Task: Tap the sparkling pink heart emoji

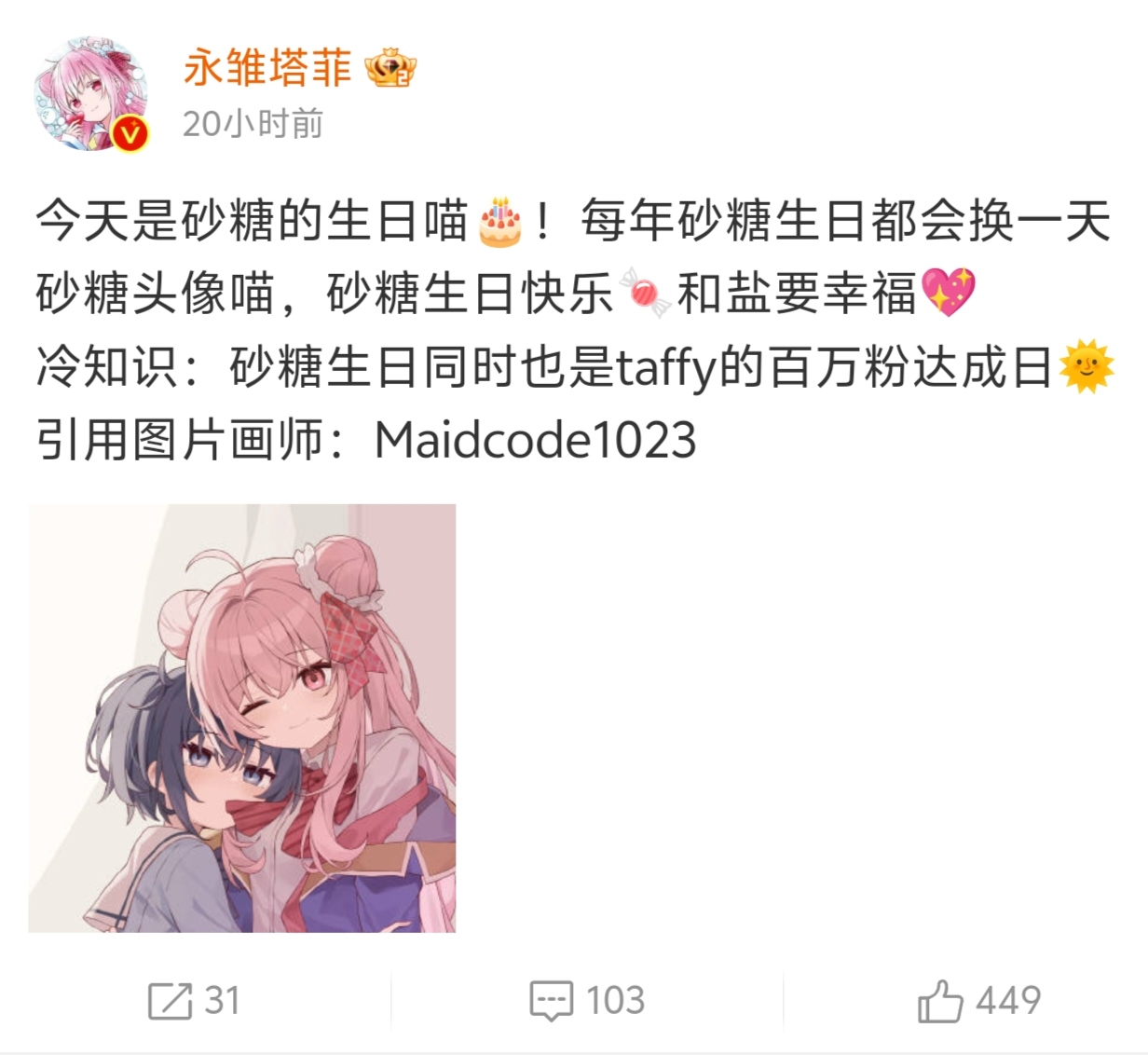Action: [949, 293]
